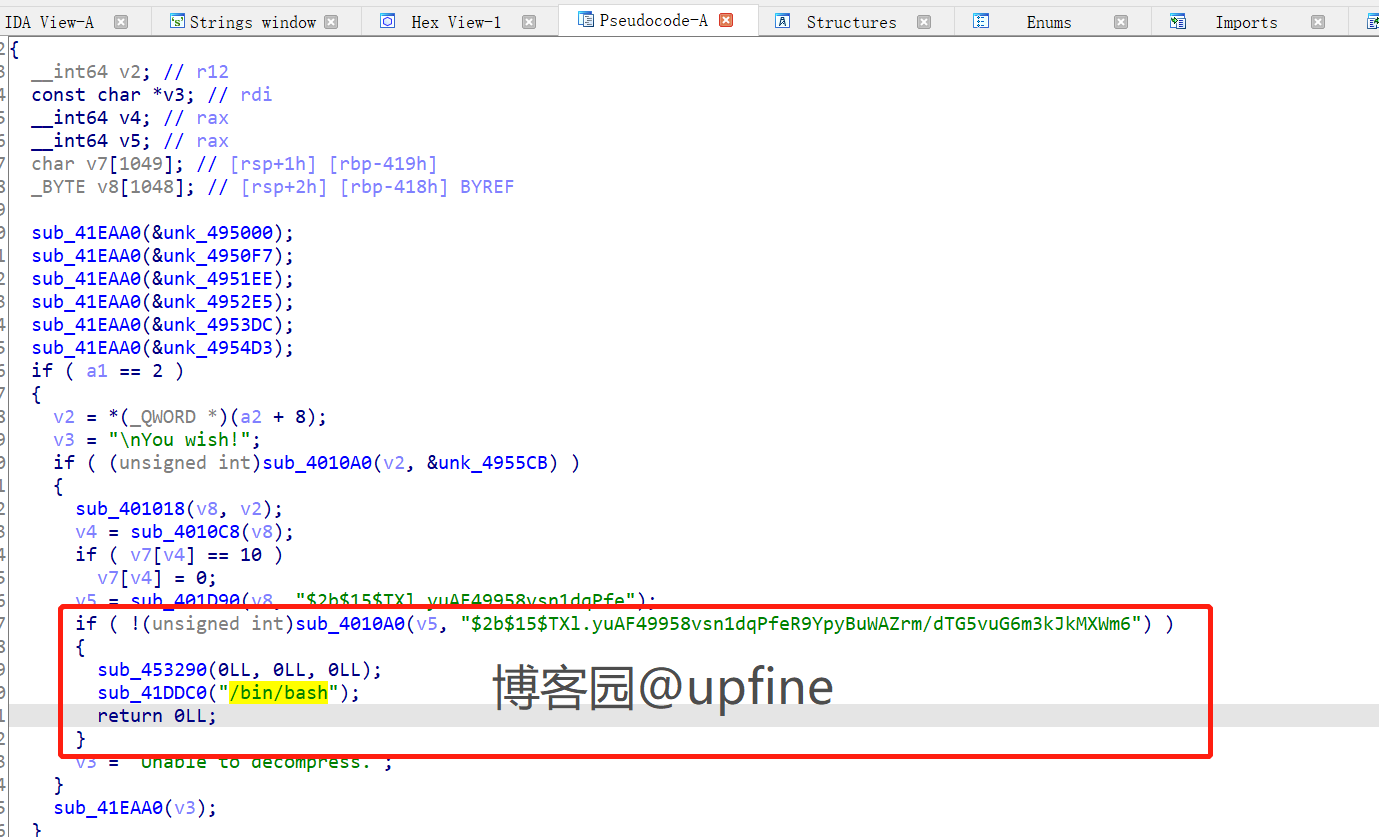
Task: Click the Strings window tab icon
Action: coord(177,20)
